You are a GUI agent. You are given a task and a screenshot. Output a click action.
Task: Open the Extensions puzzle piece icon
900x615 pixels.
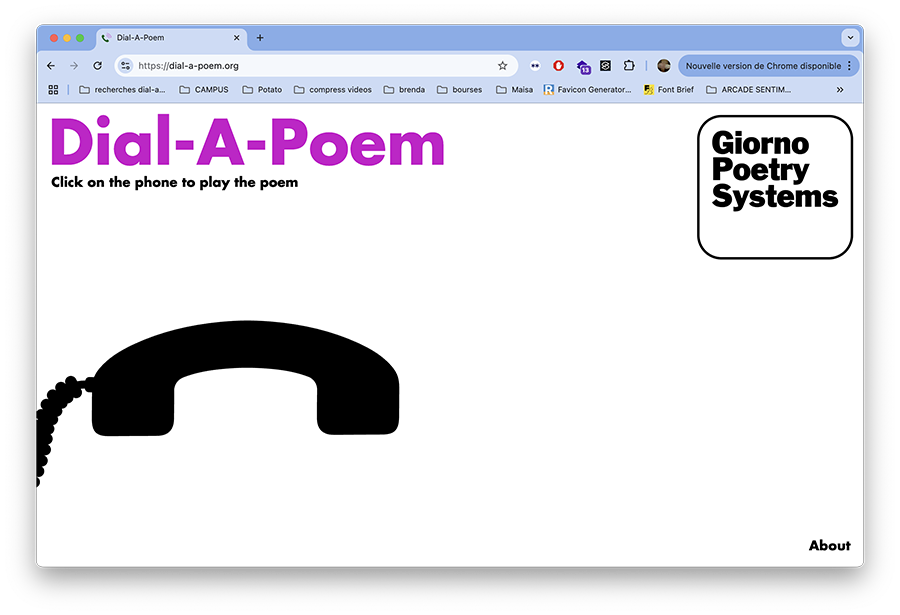629,66
